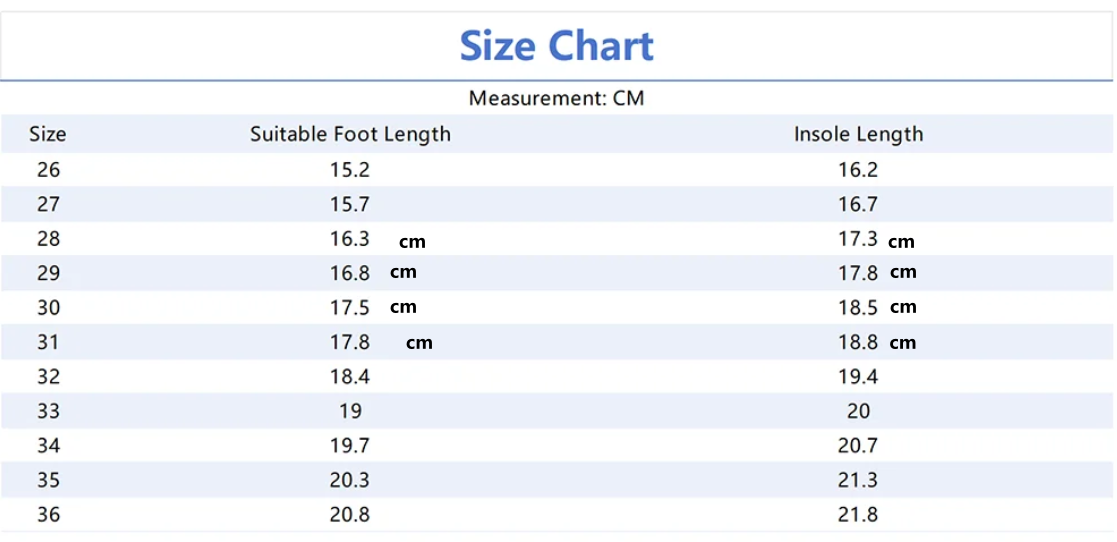Click size 28 in the Size column

point(48,239)
